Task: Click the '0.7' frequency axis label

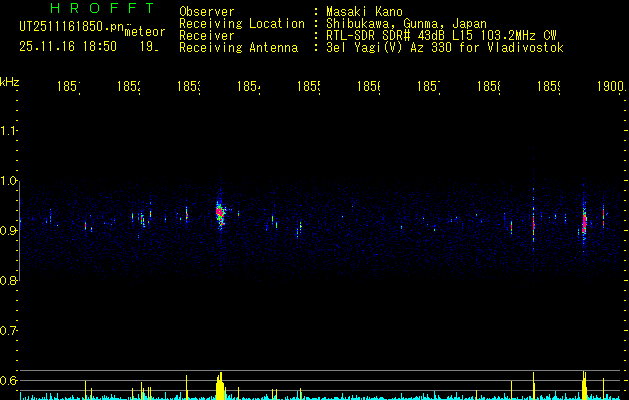Action: tap(8, 331)
